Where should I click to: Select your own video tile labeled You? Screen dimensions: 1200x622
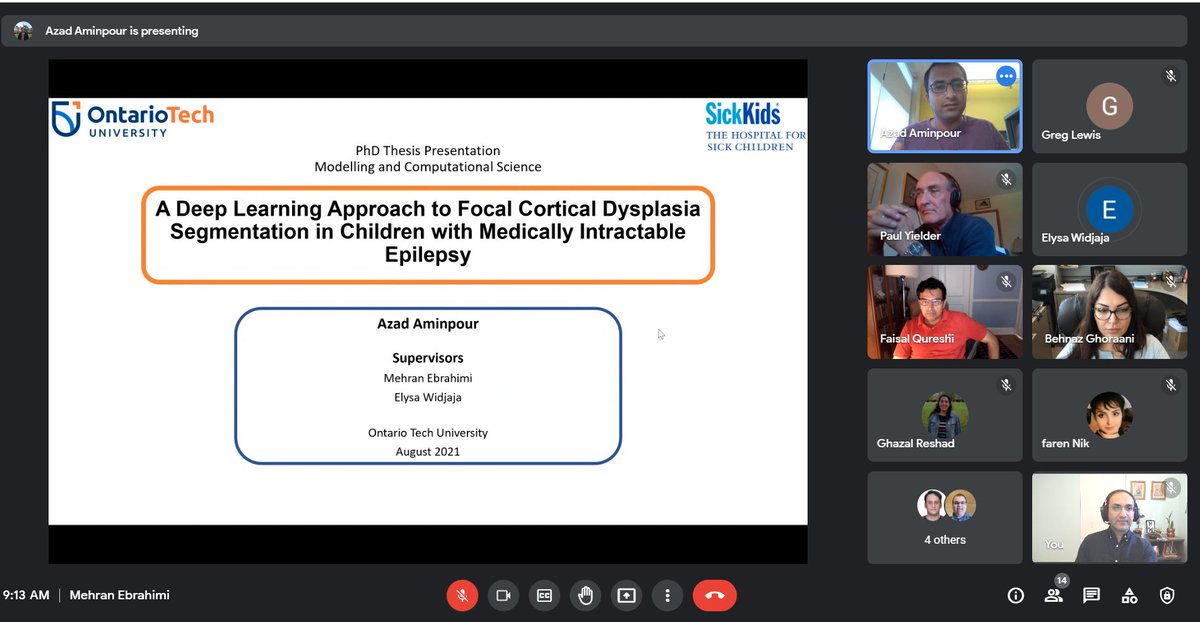(1109, 517)
